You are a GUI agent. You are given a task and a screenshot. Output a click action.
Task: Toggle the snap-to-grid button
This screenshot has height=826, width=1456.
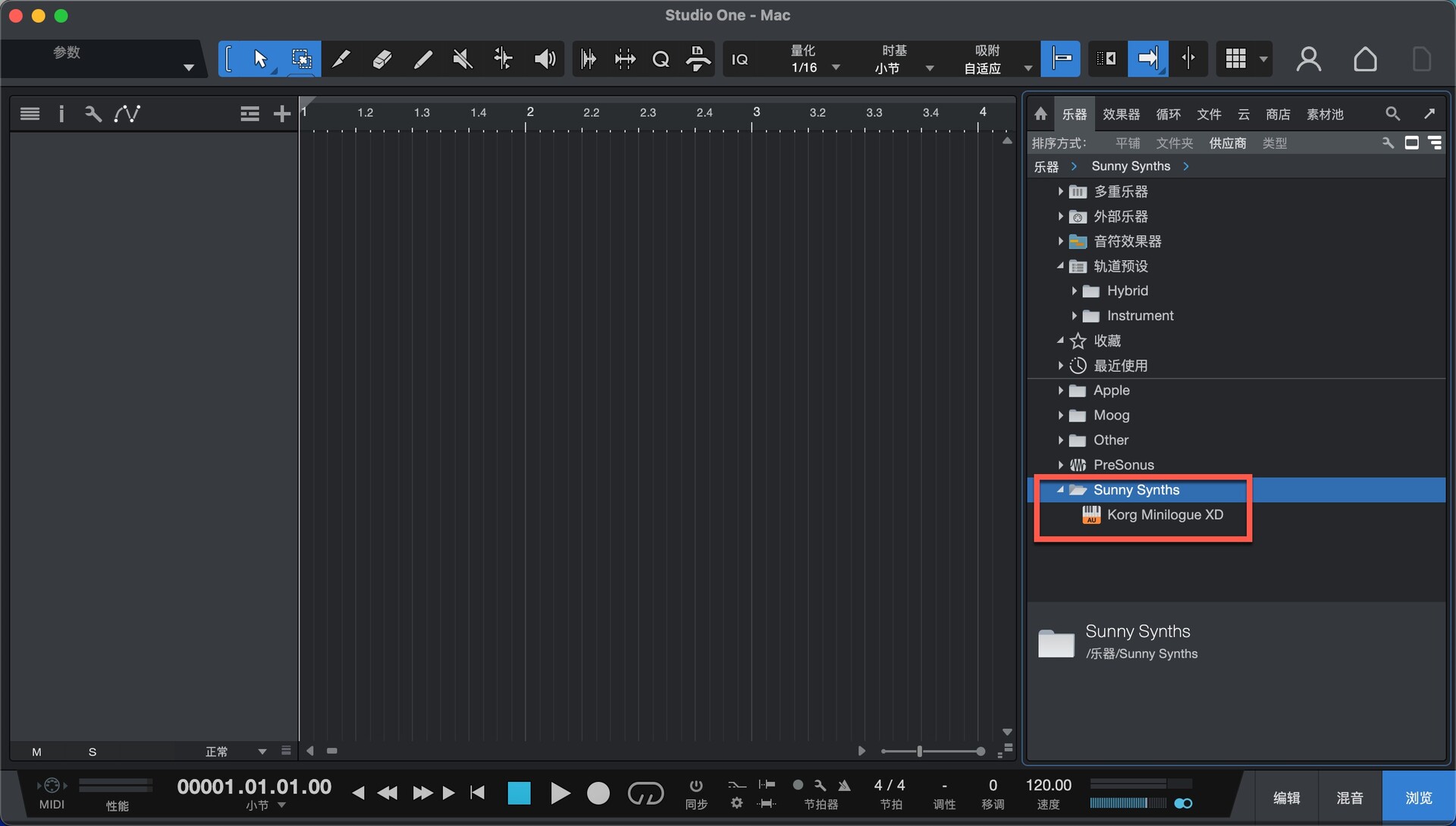(x=1060, y=59)
